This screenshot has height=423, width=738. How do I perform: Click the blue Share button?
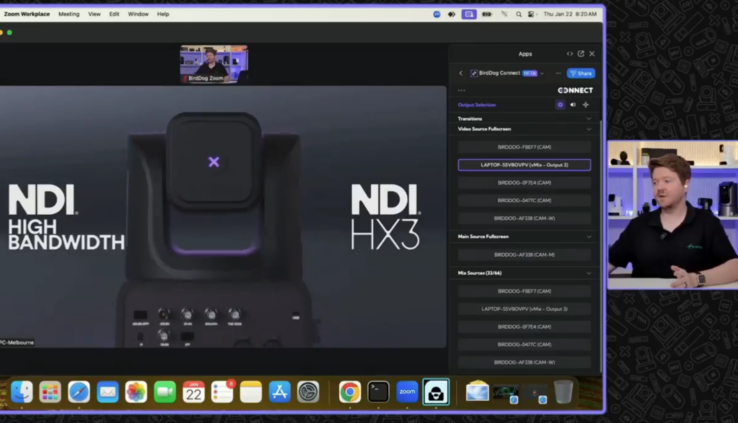tap(580, 73)
